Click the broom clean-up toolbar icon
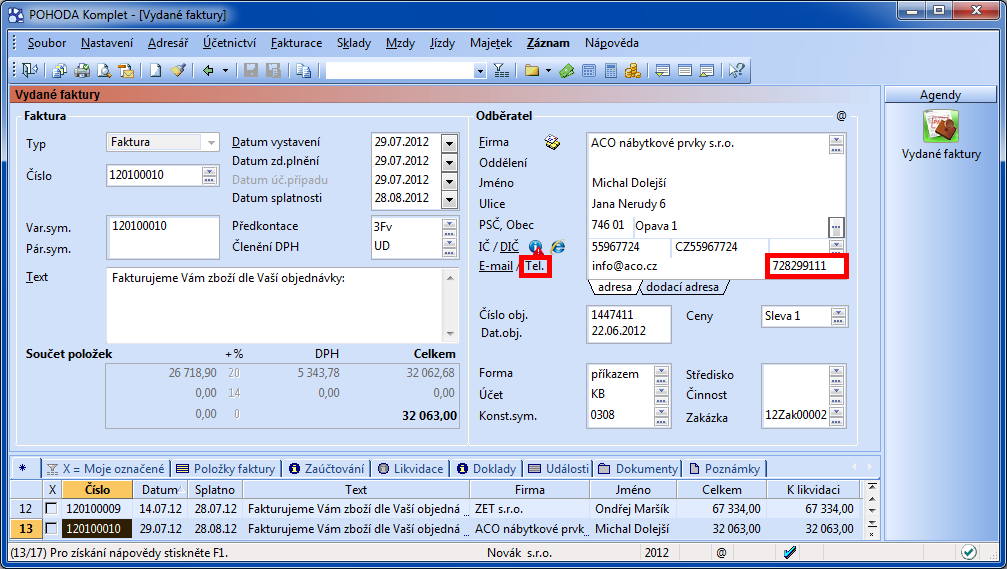This screenshot has height=569, width=1007. [x=179, y=70]
